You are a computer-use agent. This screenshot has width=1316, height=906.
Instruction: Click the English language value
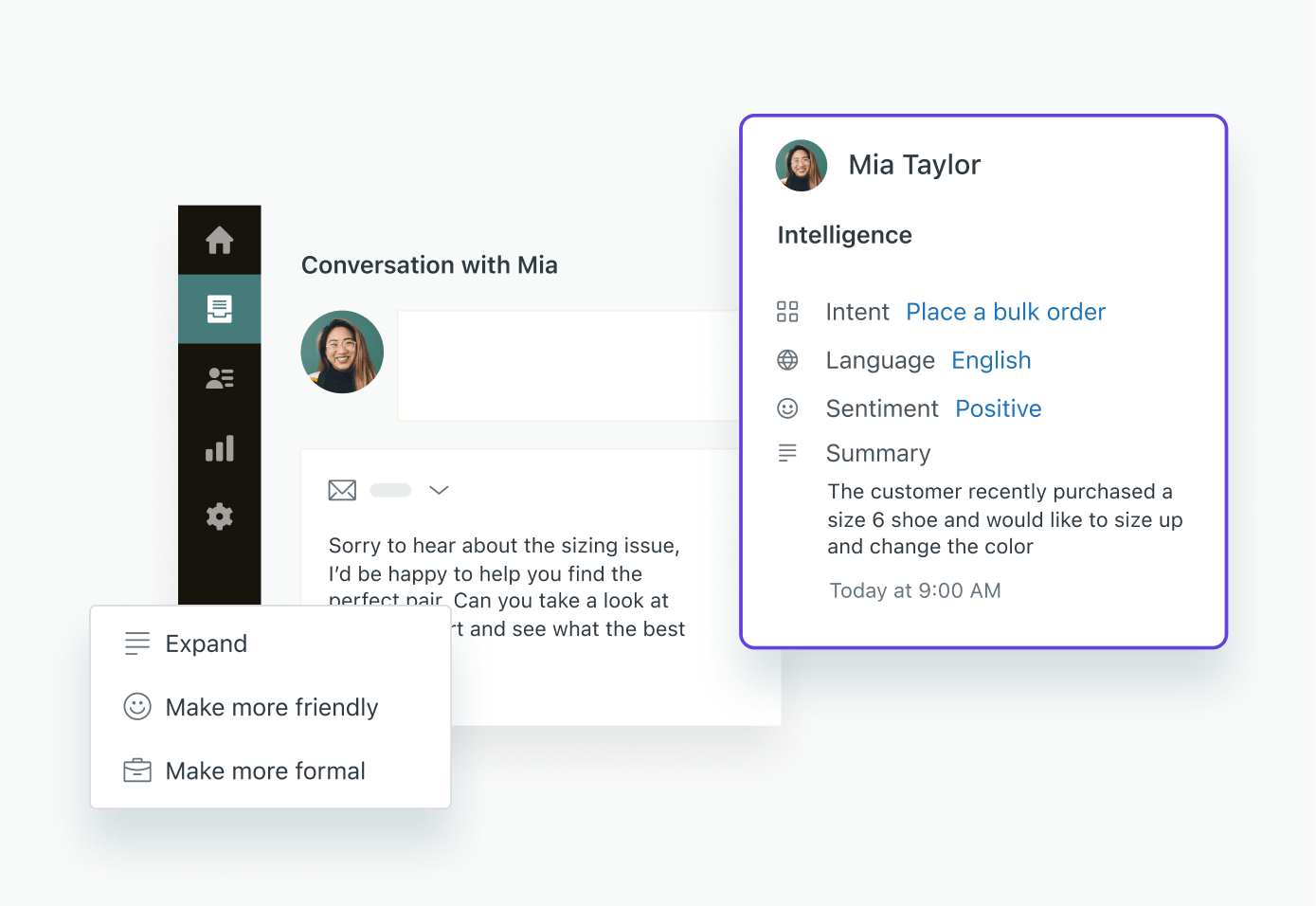(991, 360)
